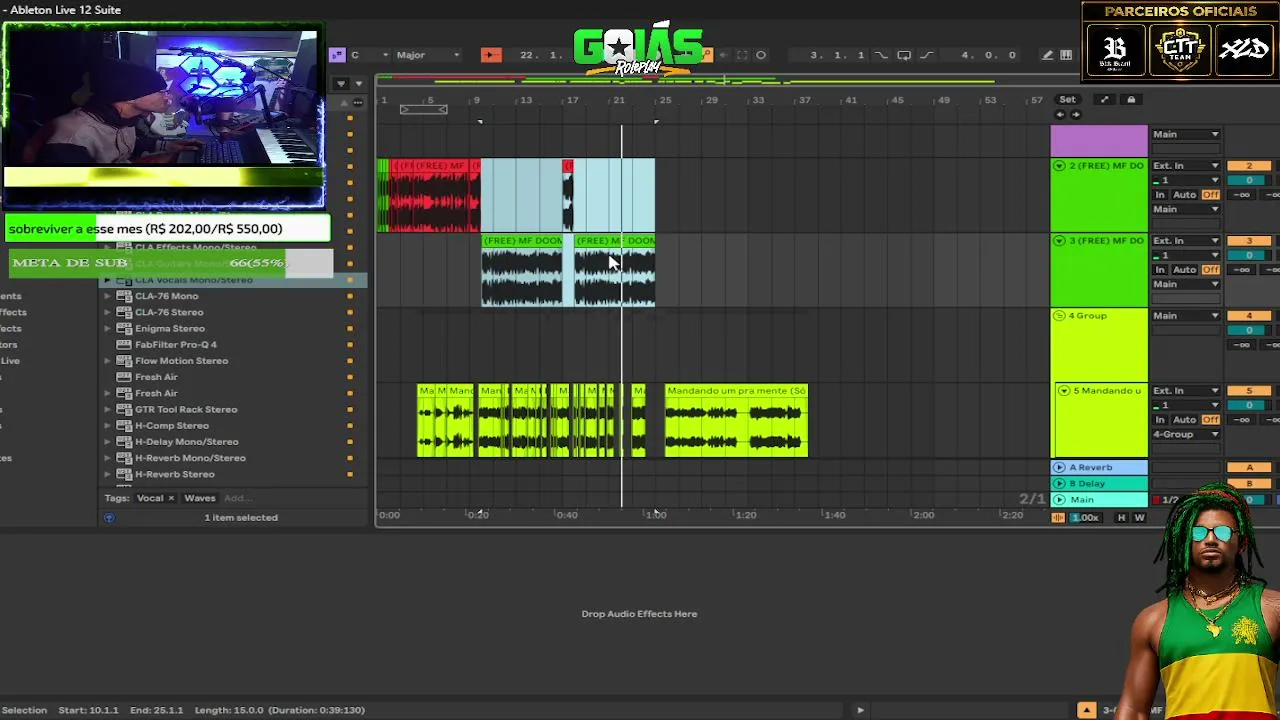Click the orange dot beside CLA-76 Mono
This screenshot has height=720, width=1280.
tap(350, 296)
